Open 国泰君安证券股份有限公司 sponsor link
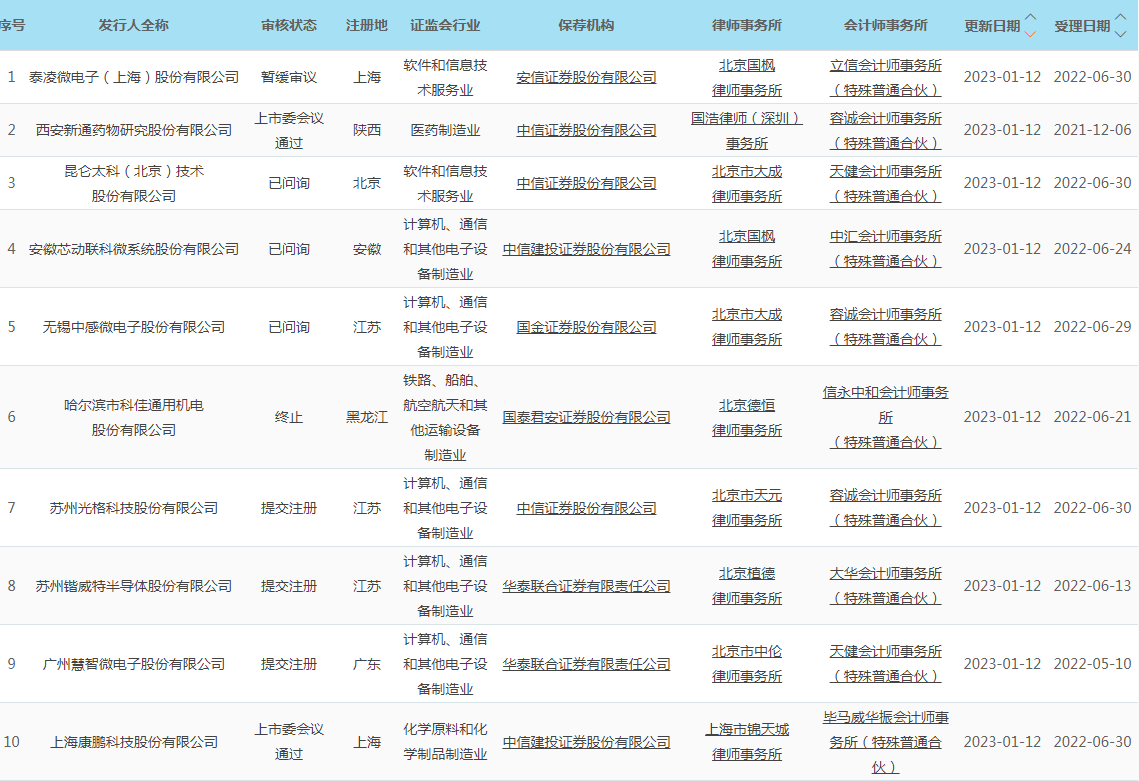 click(586, 417)
